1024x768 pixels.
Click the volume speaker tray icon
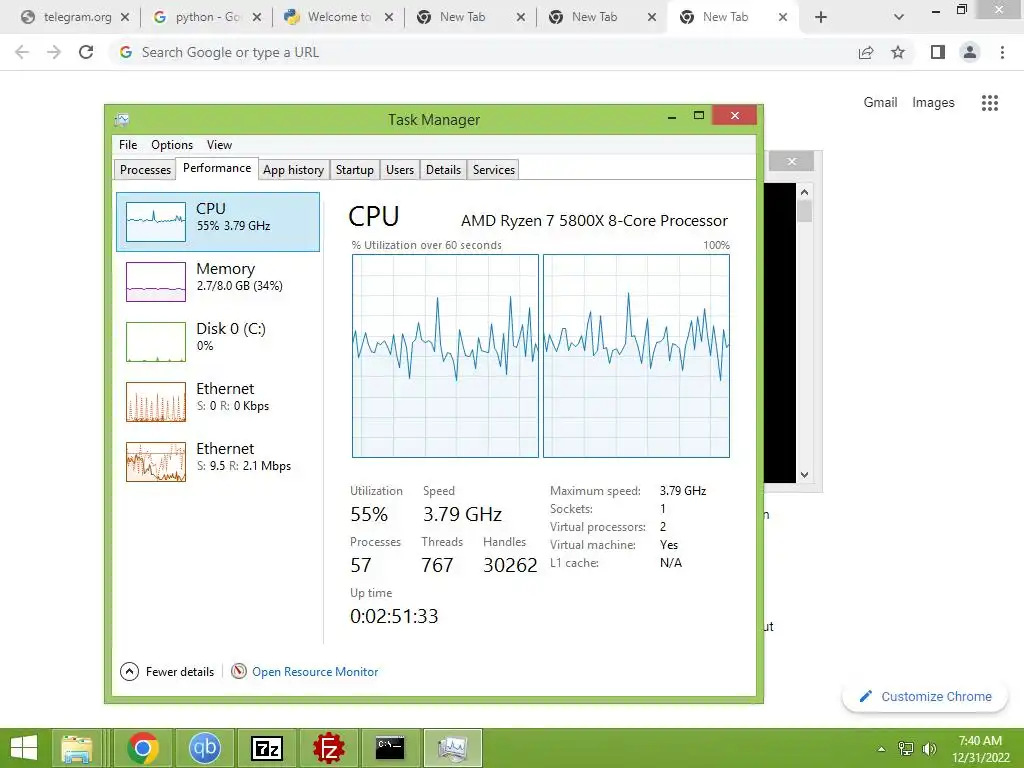929,748
